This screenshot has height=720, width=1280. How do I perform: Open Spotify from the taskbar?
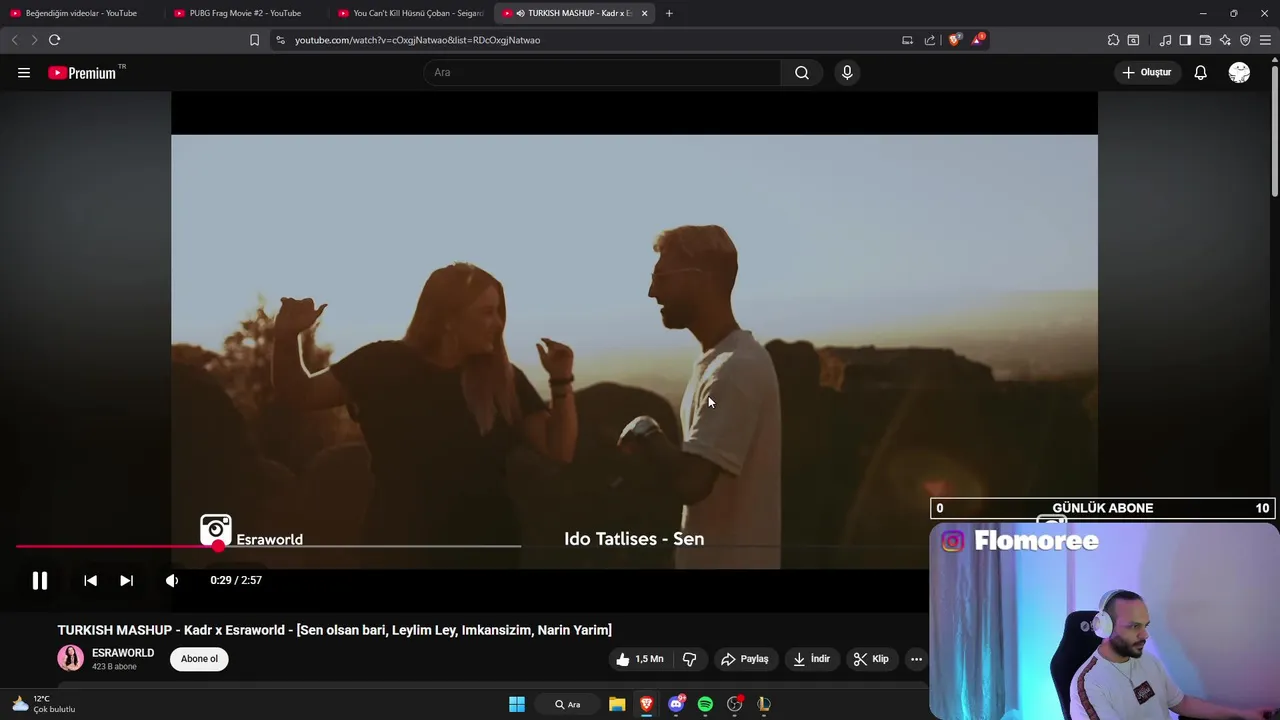pos(705,705)
